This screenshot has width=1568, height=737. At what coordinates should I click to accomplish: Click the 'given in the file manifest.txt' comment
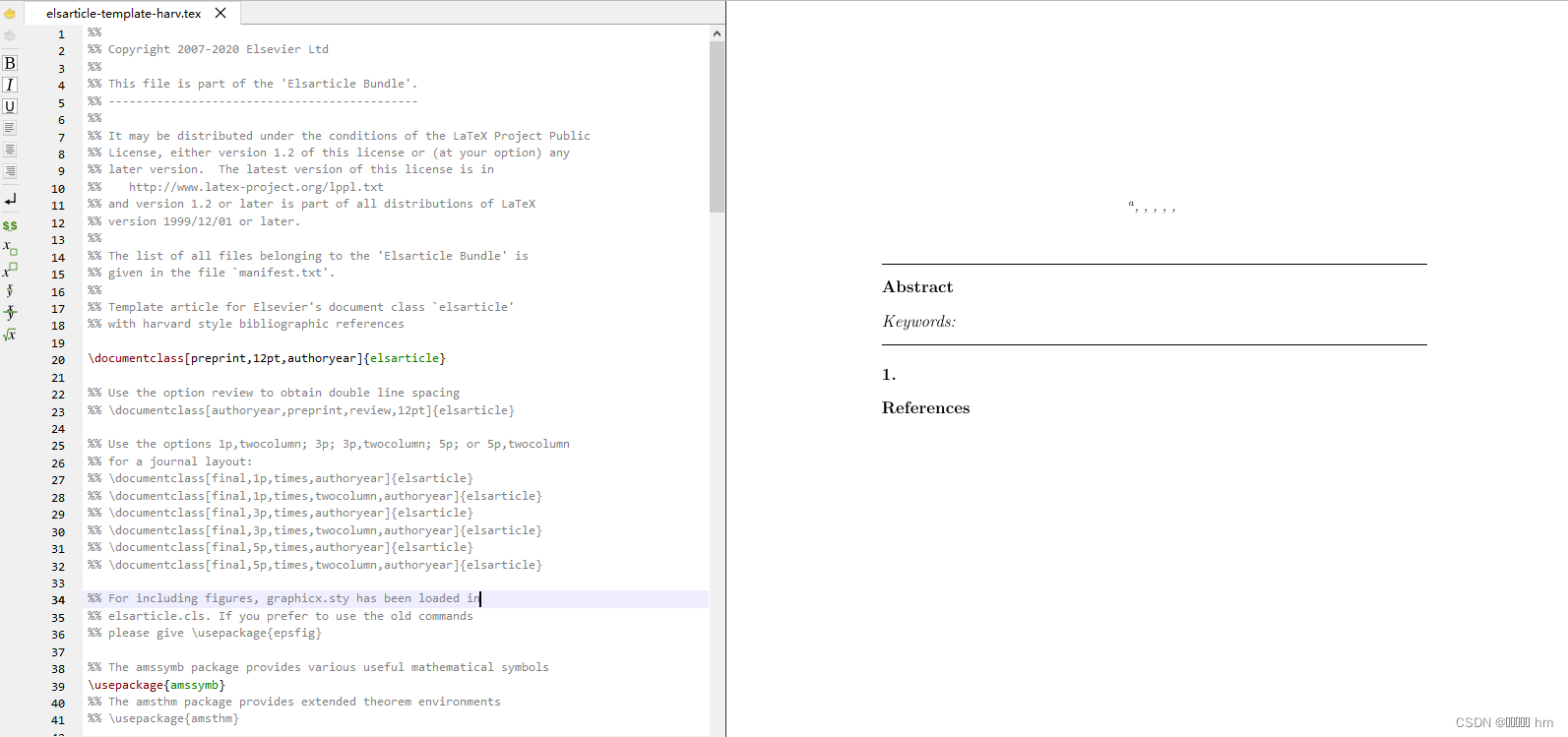point(212,273)
